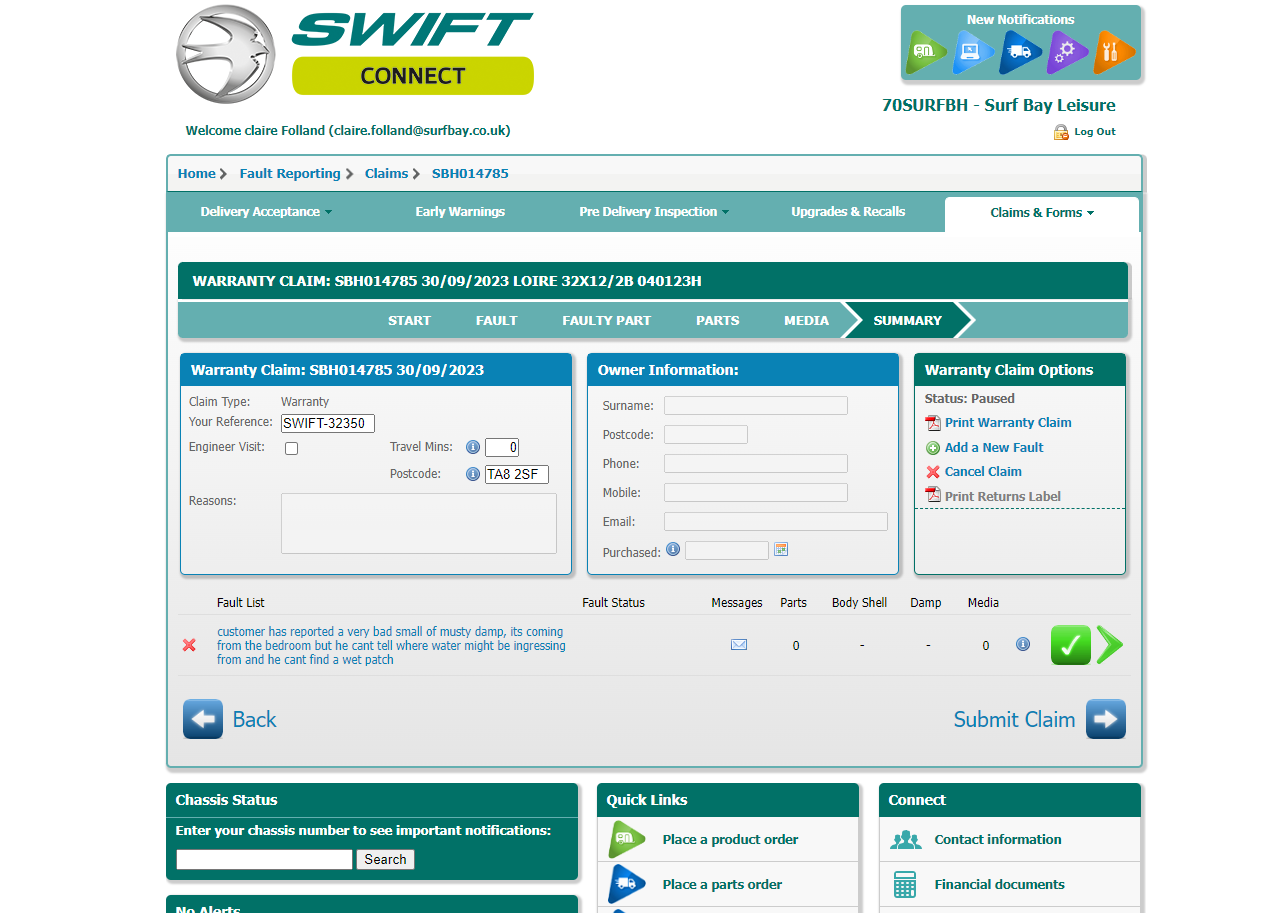Go to the FAULTY PART step

click(607, 321)
